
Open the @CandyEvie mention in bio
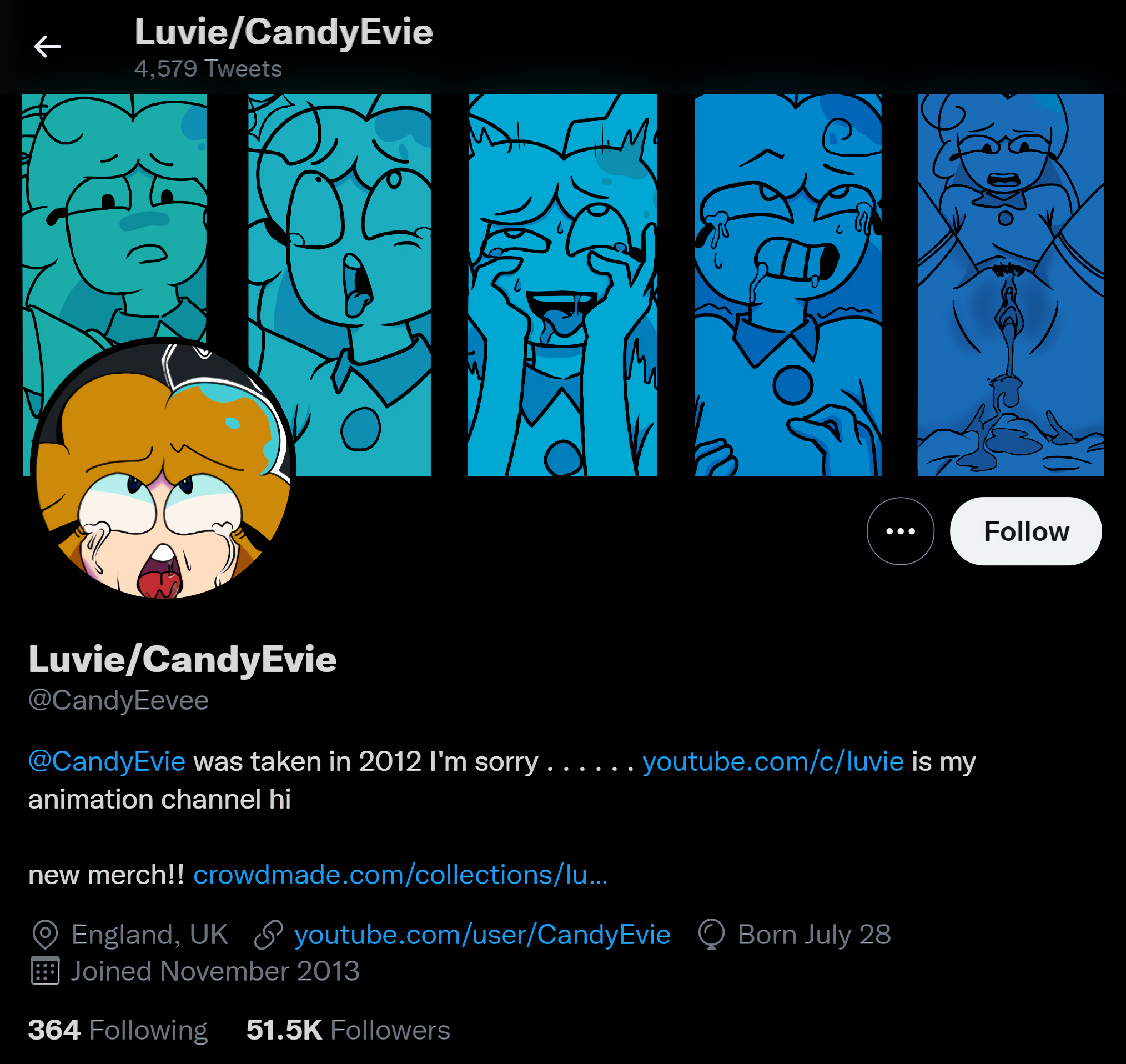(x=107, y=761)
